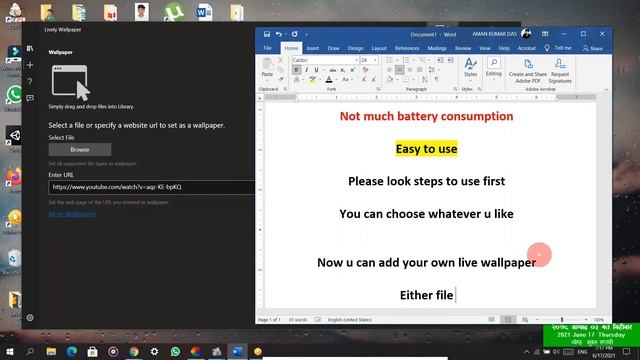Open More Wallpapers link
The height and width of the screenshot is (360, 640).
pyautogui.click(x=72, y=213)
